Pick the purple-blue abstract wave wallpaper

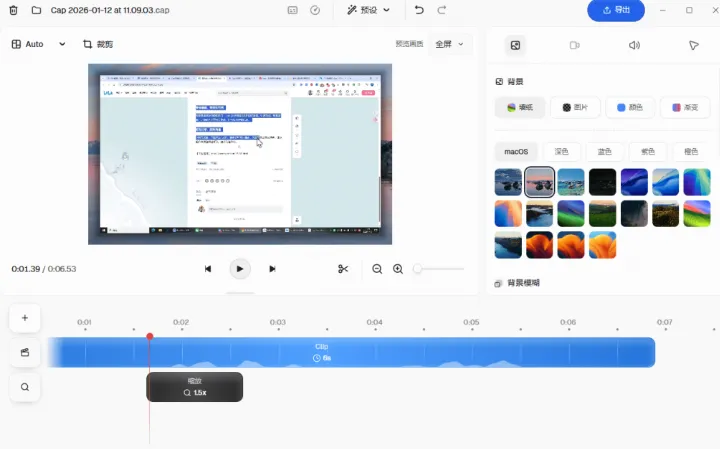634,182
